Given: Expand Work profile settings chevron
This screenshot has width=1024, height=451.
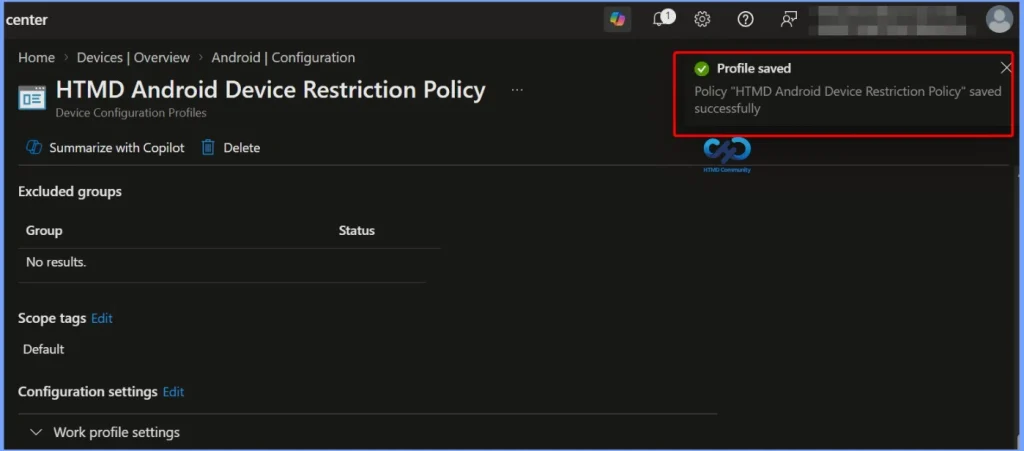Looking at the screenshot, I should (37, 432).
